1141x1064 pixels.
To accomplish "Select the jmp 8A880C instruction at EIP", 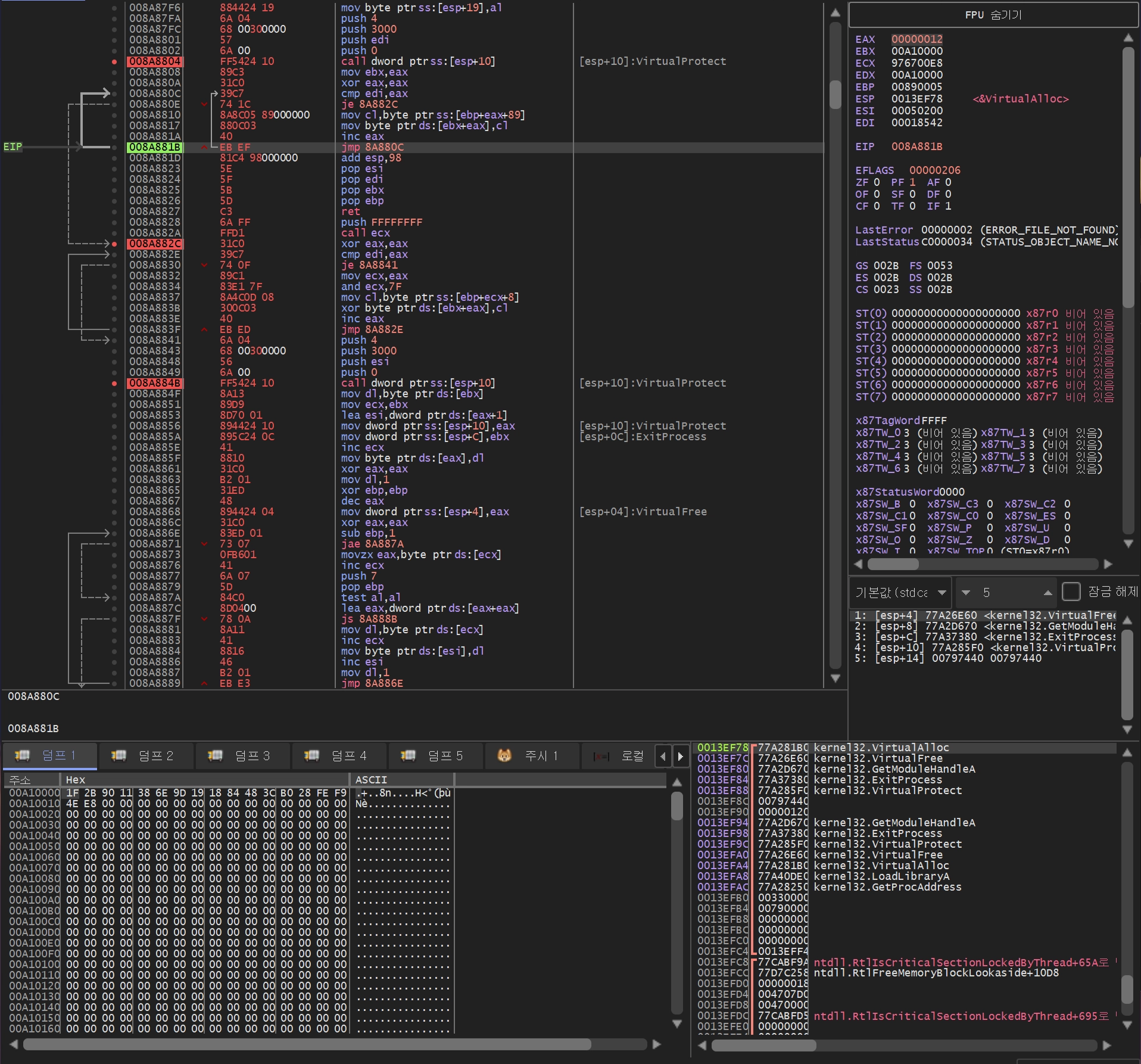I will (x=372, y=147).
